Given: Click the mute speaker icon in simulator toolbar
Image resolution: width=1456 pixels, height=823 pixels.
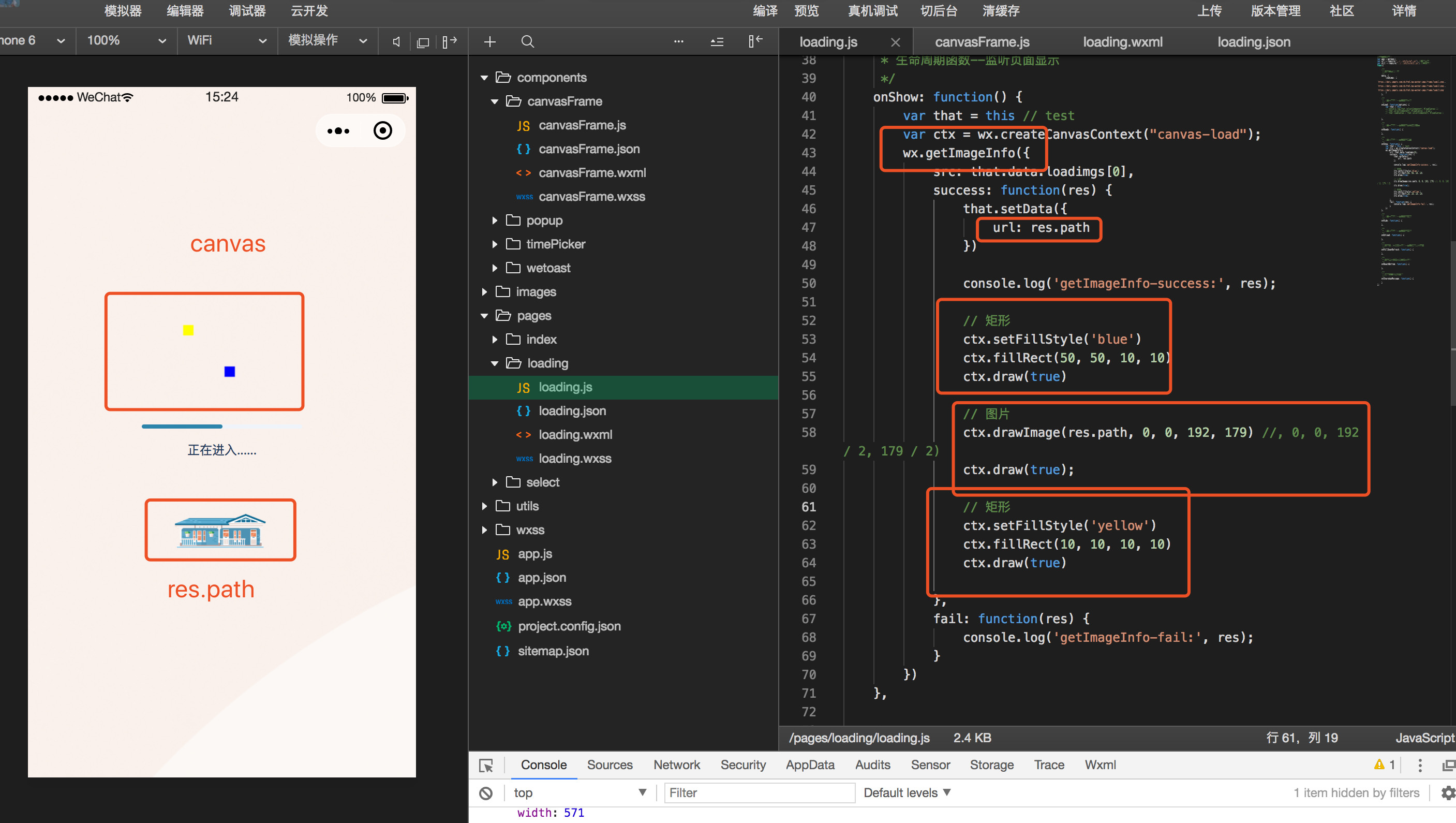Looking at the screenshot, I should click(396, 42).
